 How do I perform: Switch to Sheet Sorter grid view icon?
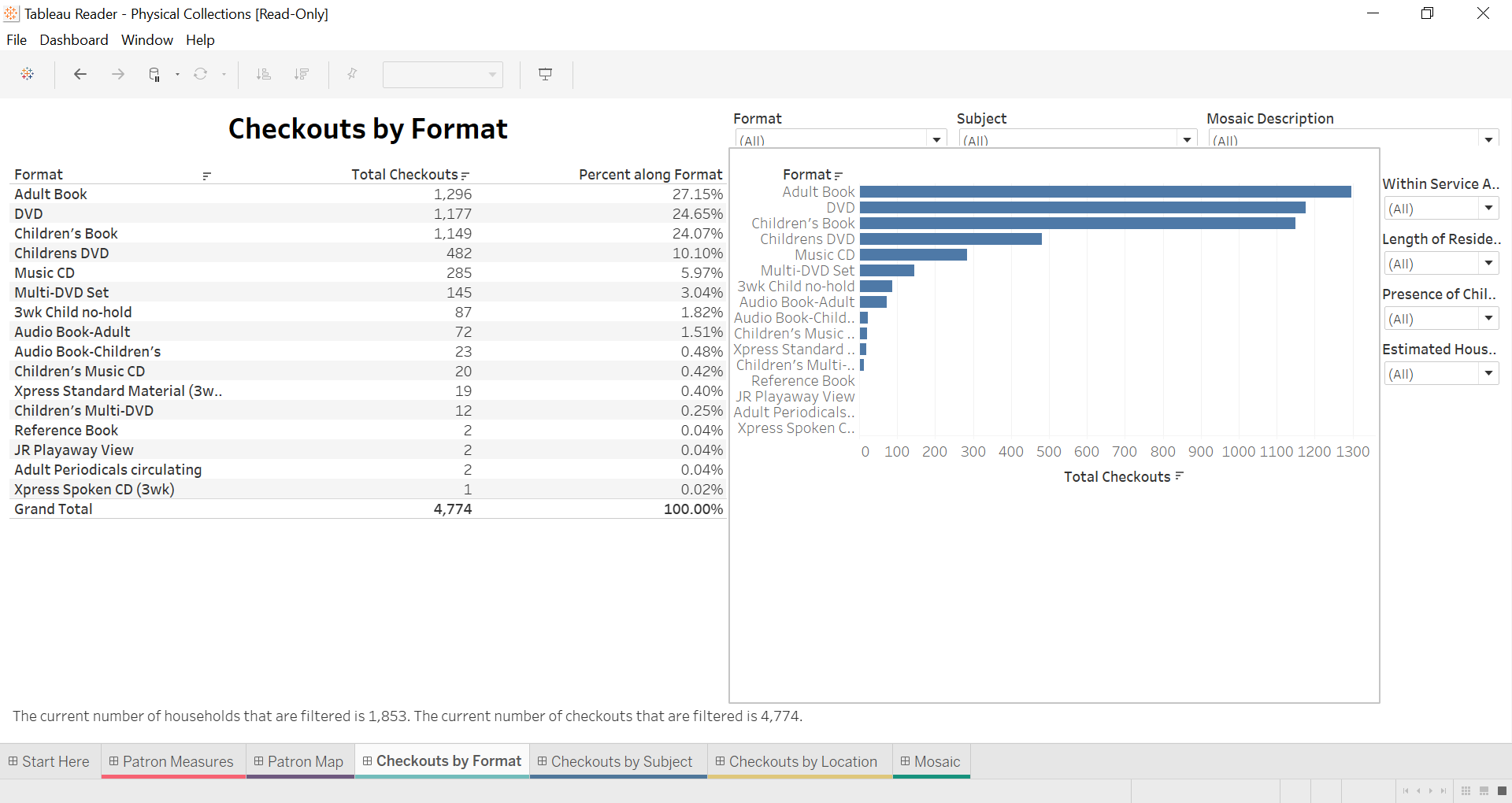point(1466,791)
